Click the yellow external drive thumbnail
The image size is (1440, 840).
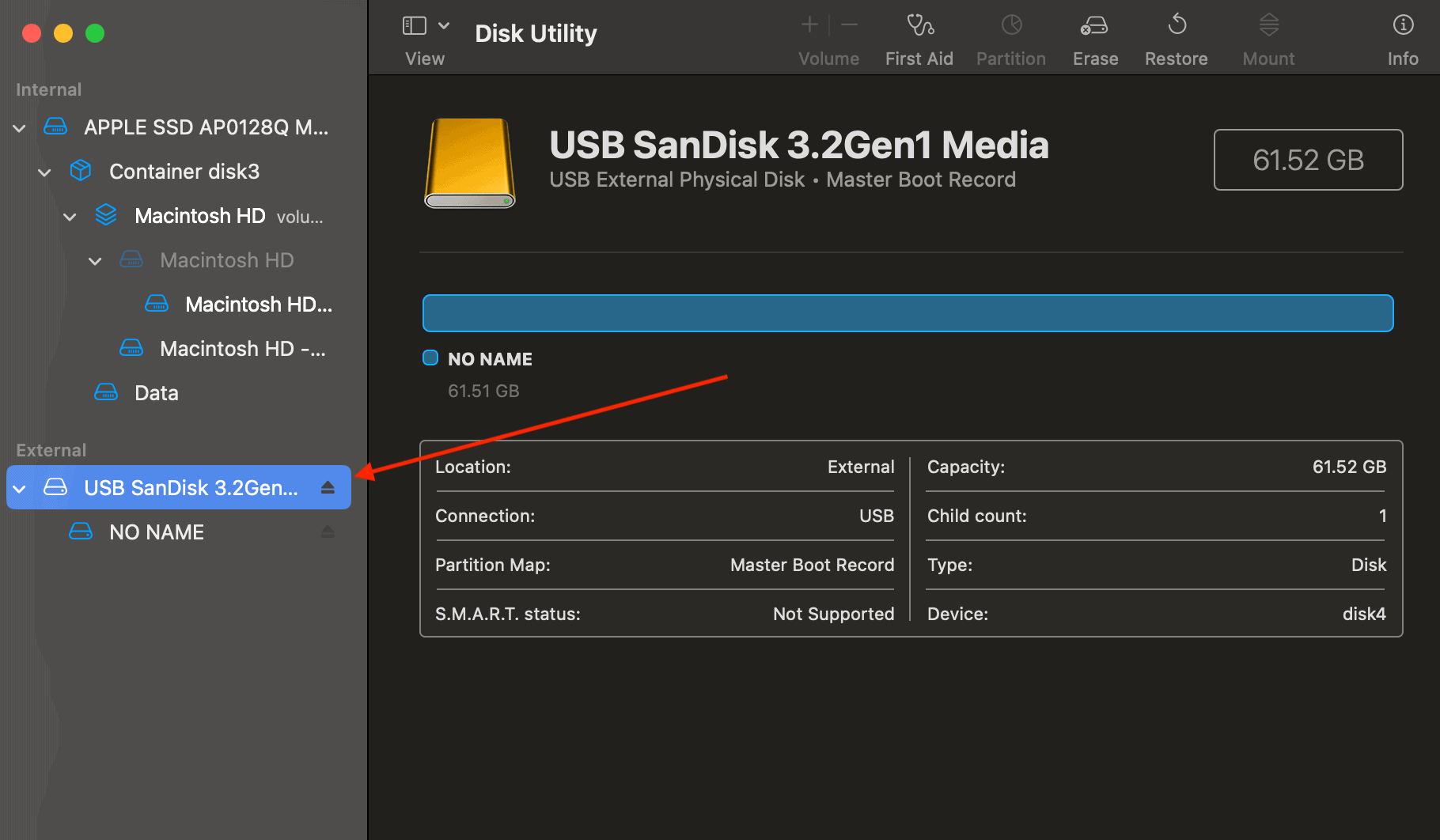click(470, 163)
